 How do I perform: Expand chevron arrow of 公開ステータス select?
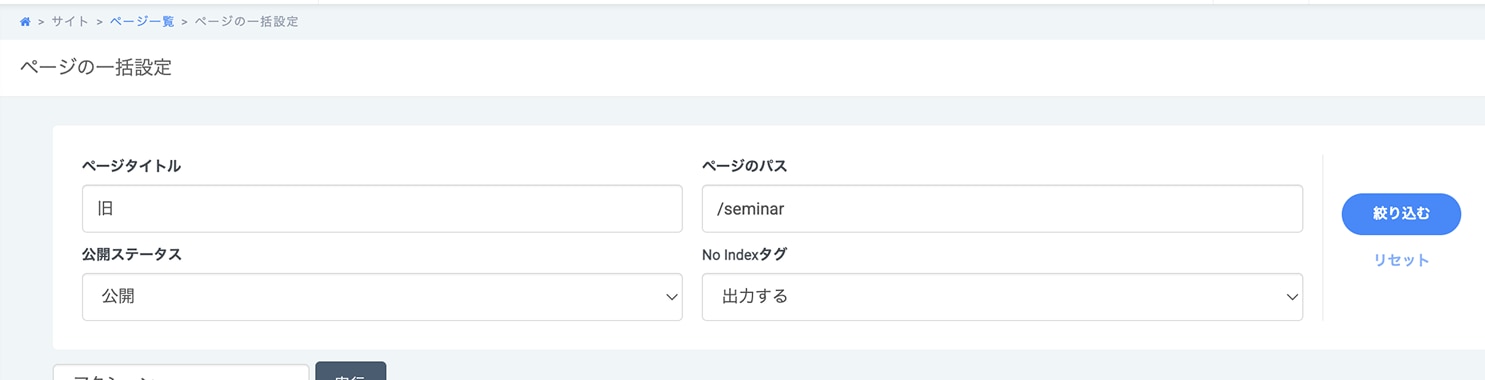click(672, 297)
